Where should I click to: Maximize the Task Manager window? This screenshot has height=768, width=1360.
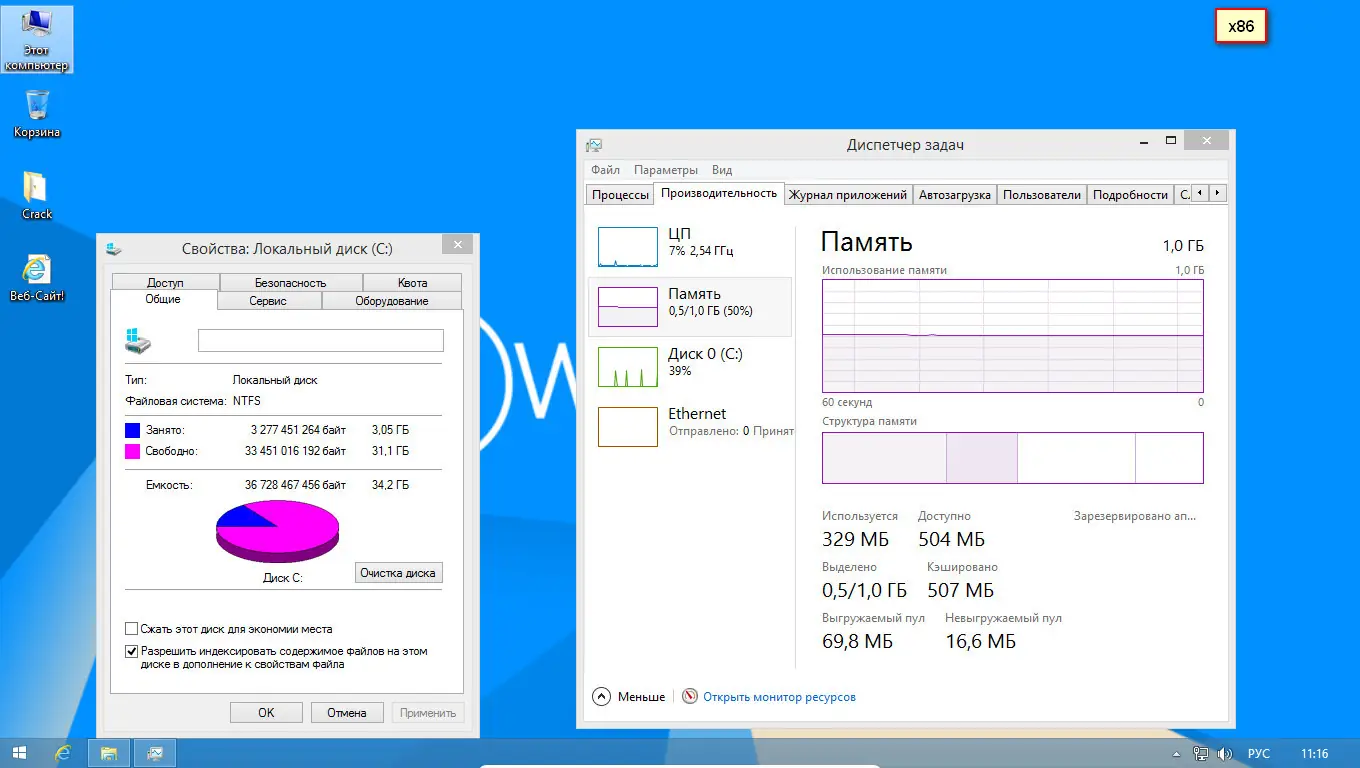(x=1171, y=141)
